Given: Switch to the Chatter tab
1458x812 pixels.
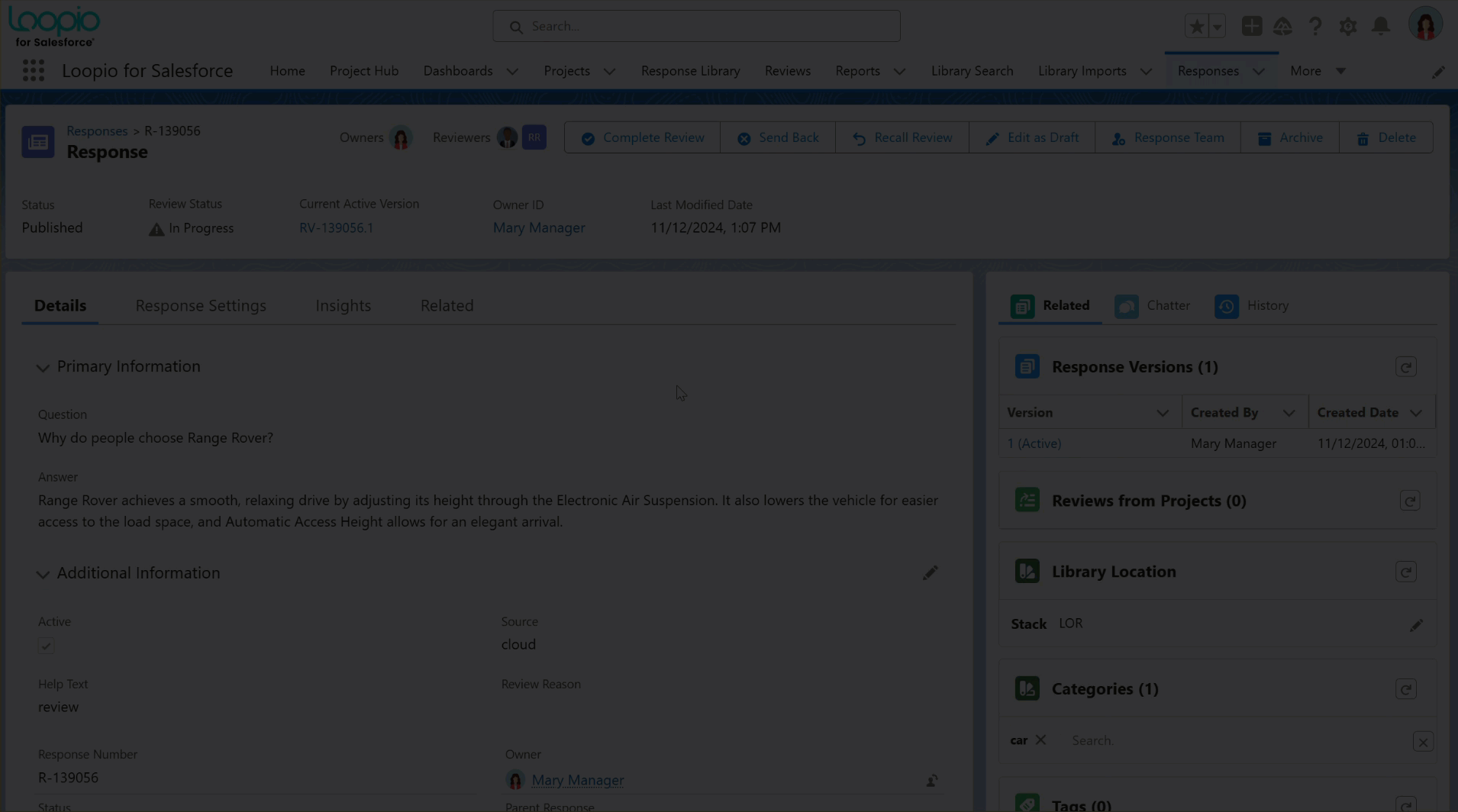Looking at the screenshot, I should (1152, 306).
